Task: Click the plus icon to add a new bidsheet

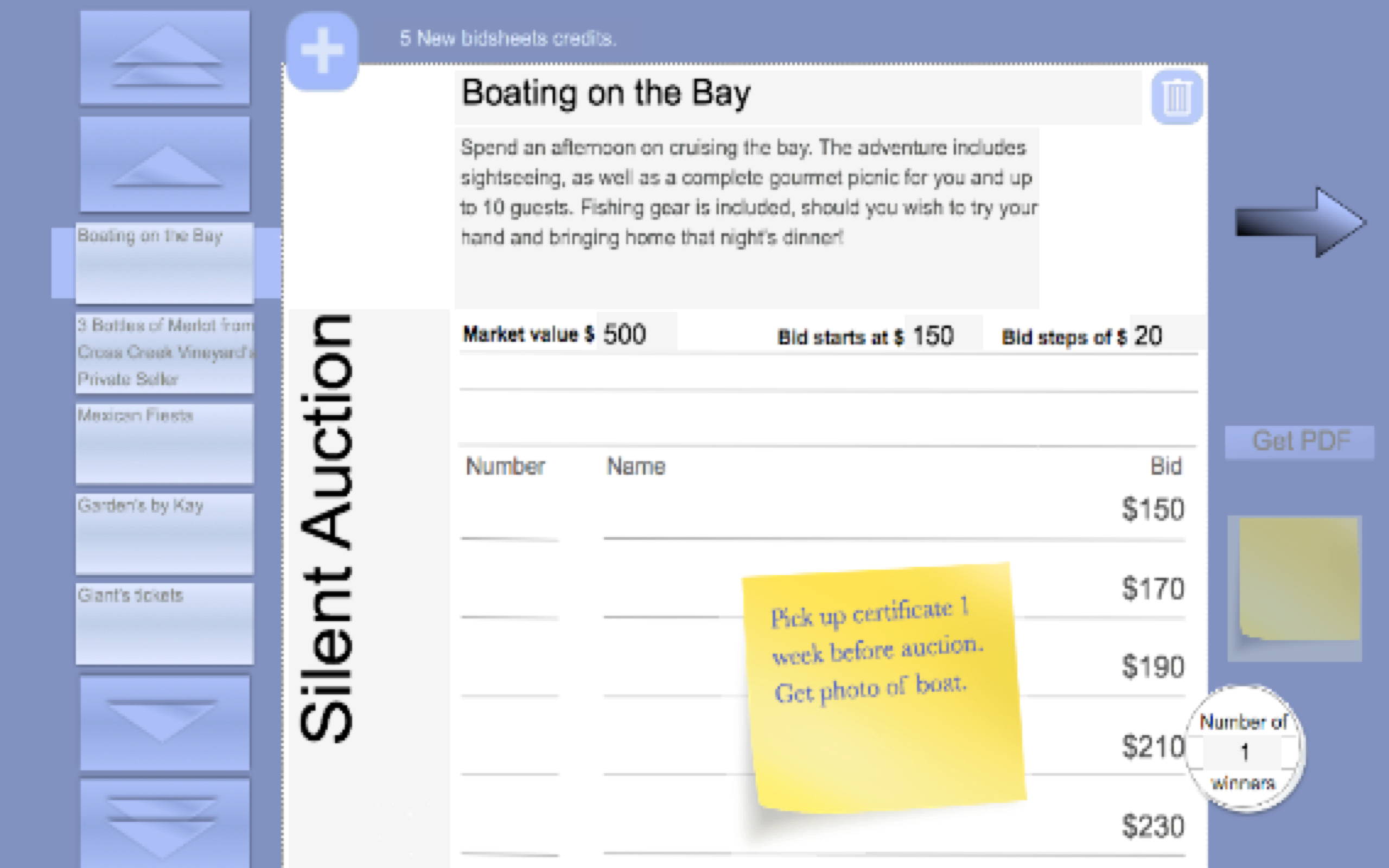Action: [x=324, y=49]
